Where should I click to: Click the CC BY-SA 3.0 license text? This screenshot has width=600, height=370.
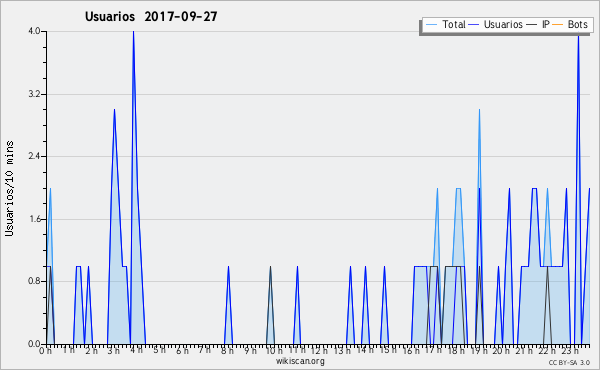pos(569,363)
